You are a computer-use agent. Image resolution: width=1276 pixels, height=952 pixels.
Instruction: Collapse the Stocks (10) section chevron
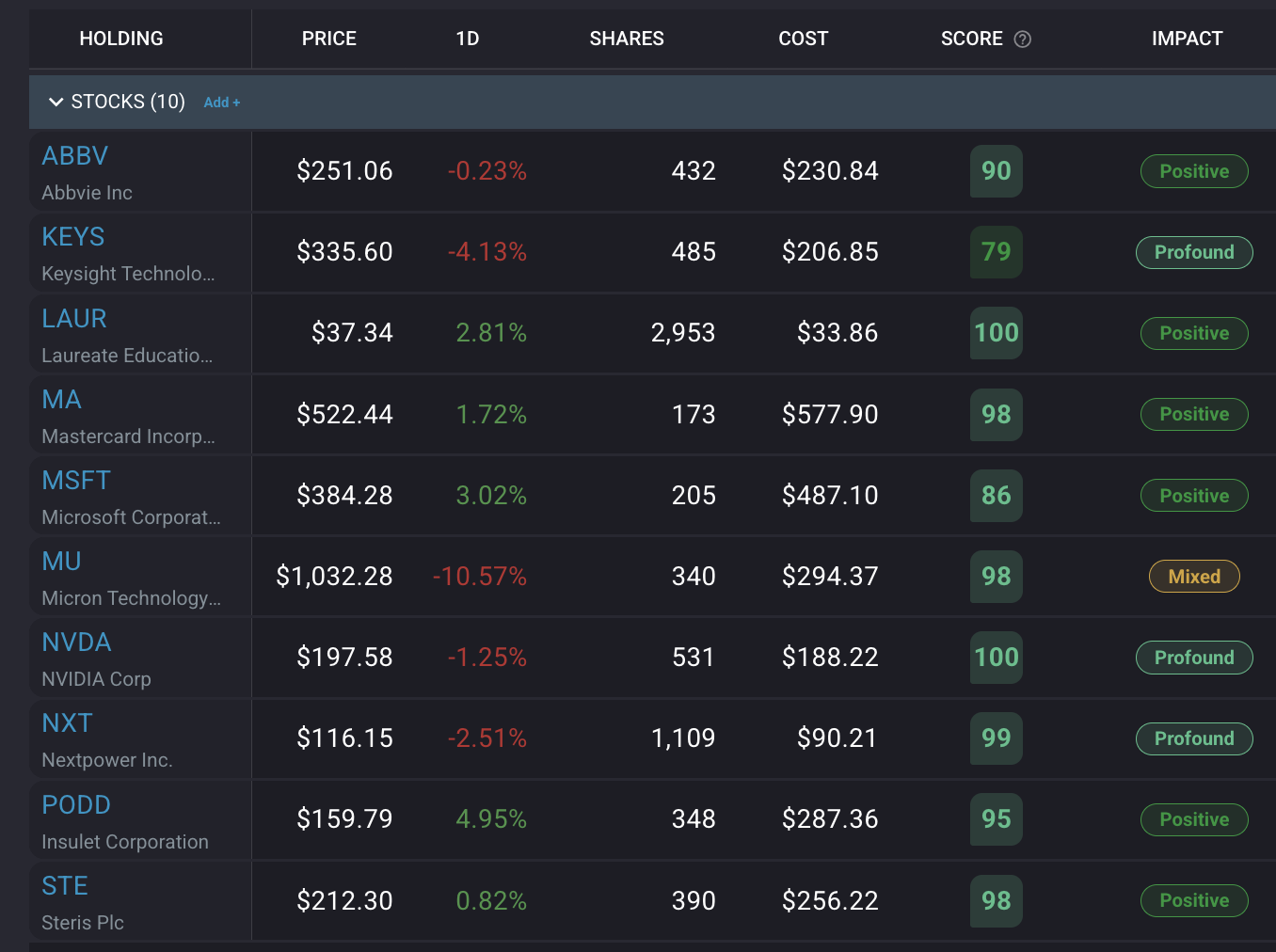[x=56, y=102]
